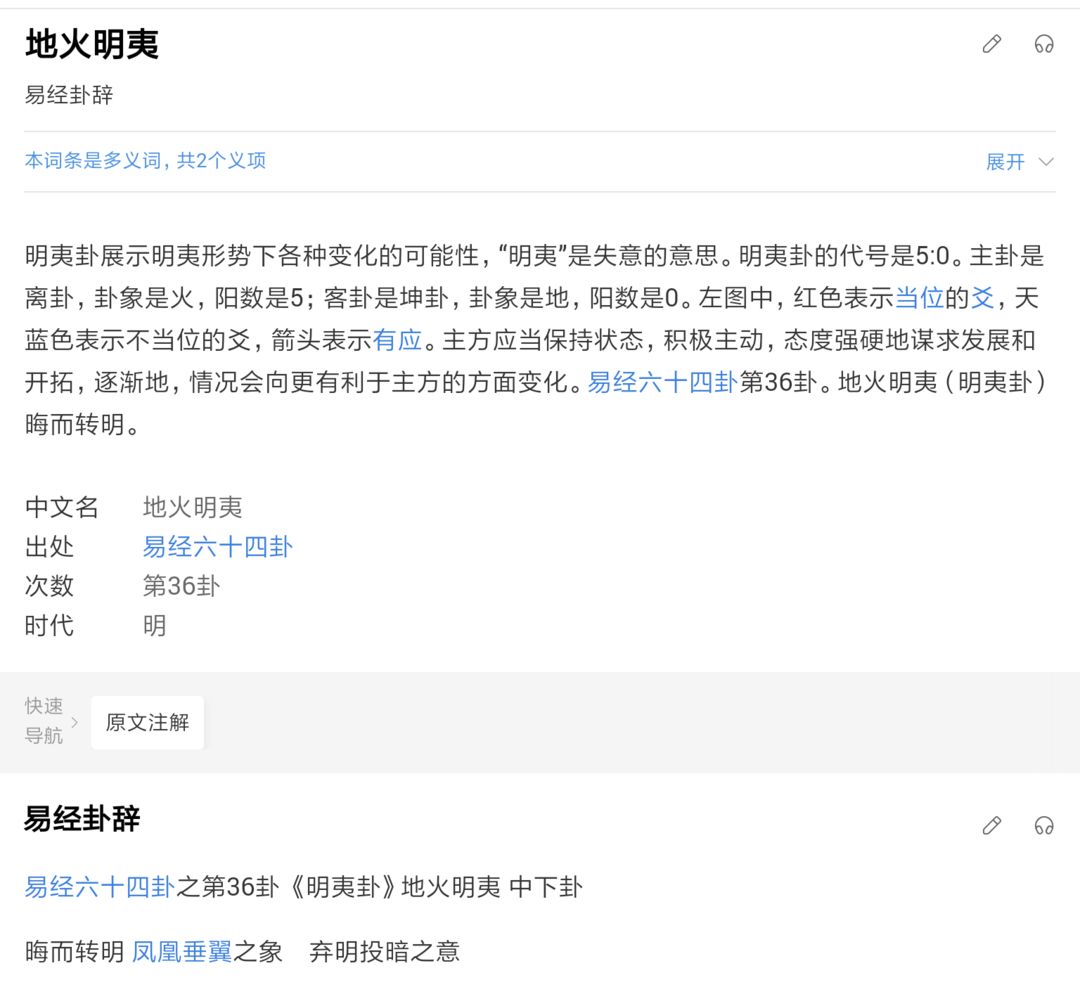Click the edit pencil icon beside 地火明夷 title
Screen dimensions: 1080x987
tap(991, 44)
